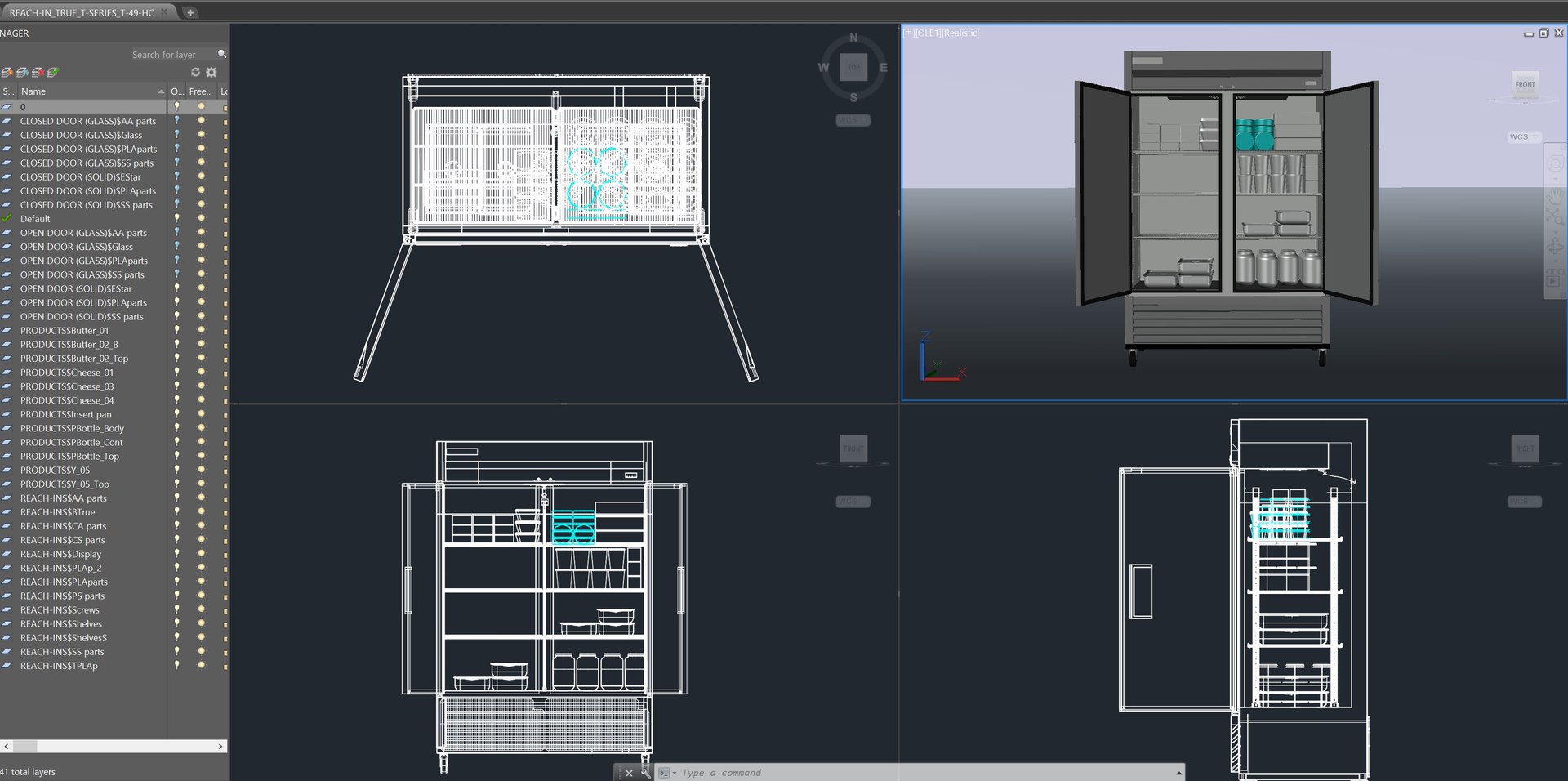Expand command line history arrow

(x=1178, y=773)
